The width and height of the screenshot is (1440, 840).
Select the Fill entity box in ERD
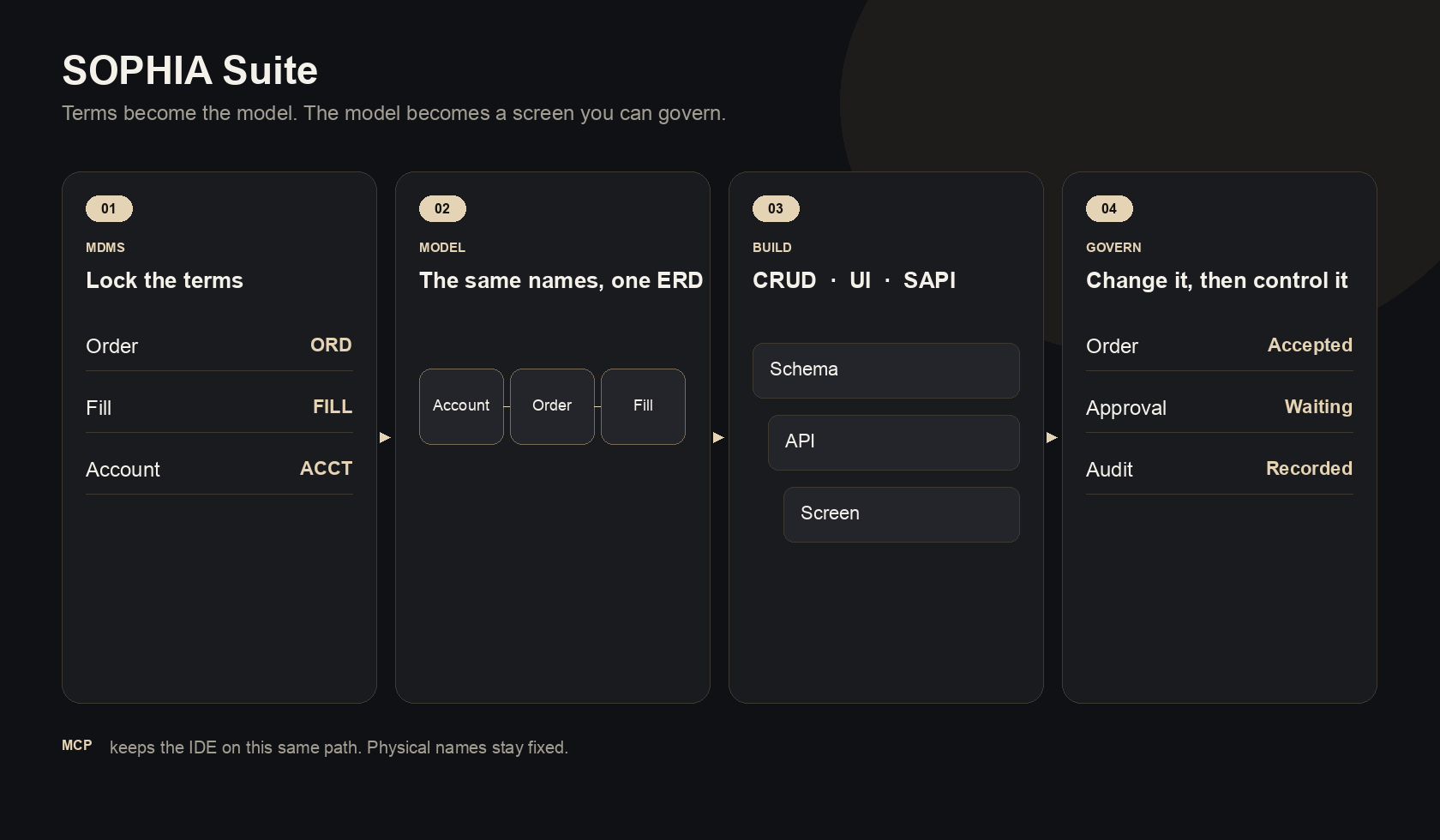pos(643,406)
